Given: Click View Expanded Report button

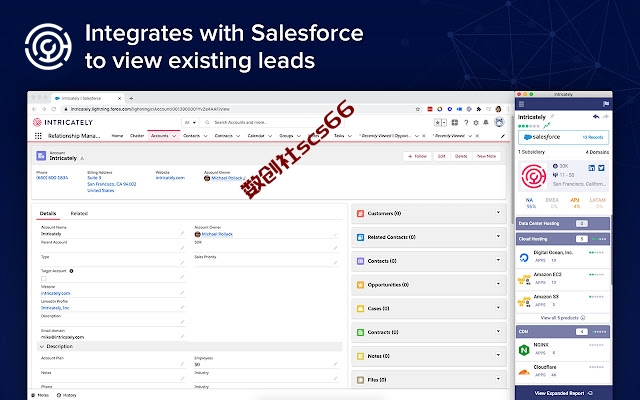Looking at the screenshot, I should 564,393.
